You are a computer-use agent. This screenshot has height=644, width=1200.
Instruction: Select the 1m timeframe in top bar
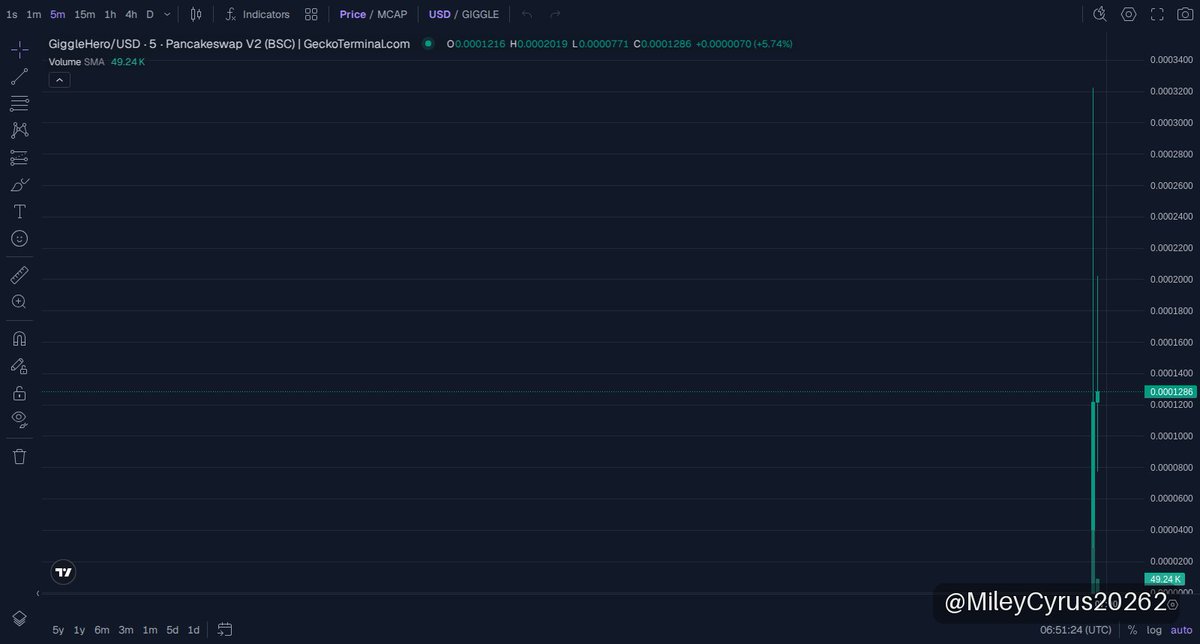click(34, 14)
